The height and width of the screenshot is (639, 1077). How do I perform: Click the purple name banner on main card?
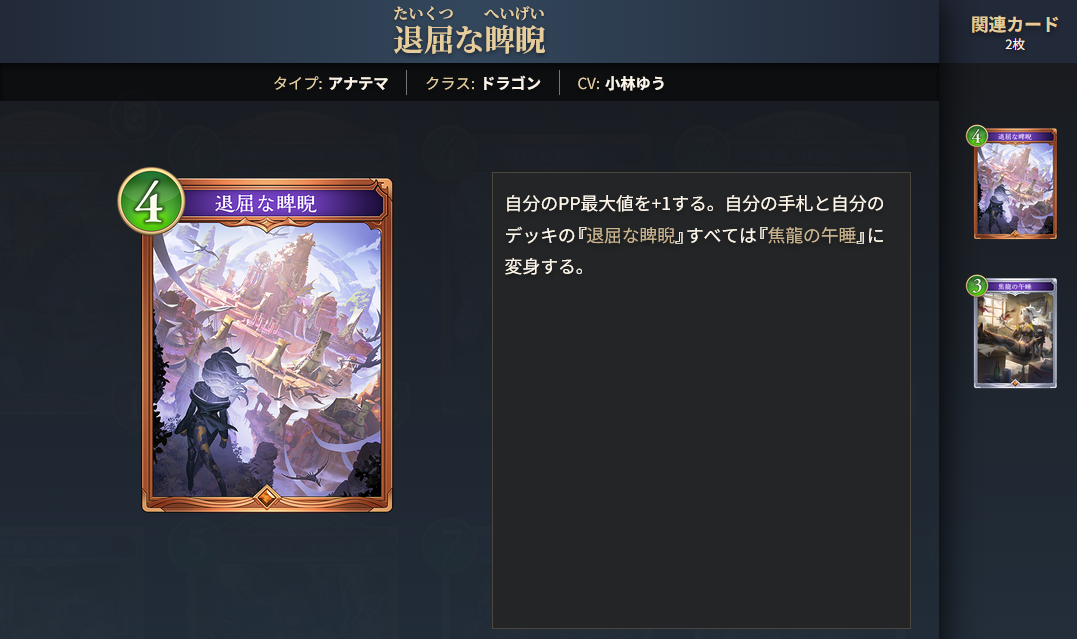pyautogui.click(x=280, y=203)
